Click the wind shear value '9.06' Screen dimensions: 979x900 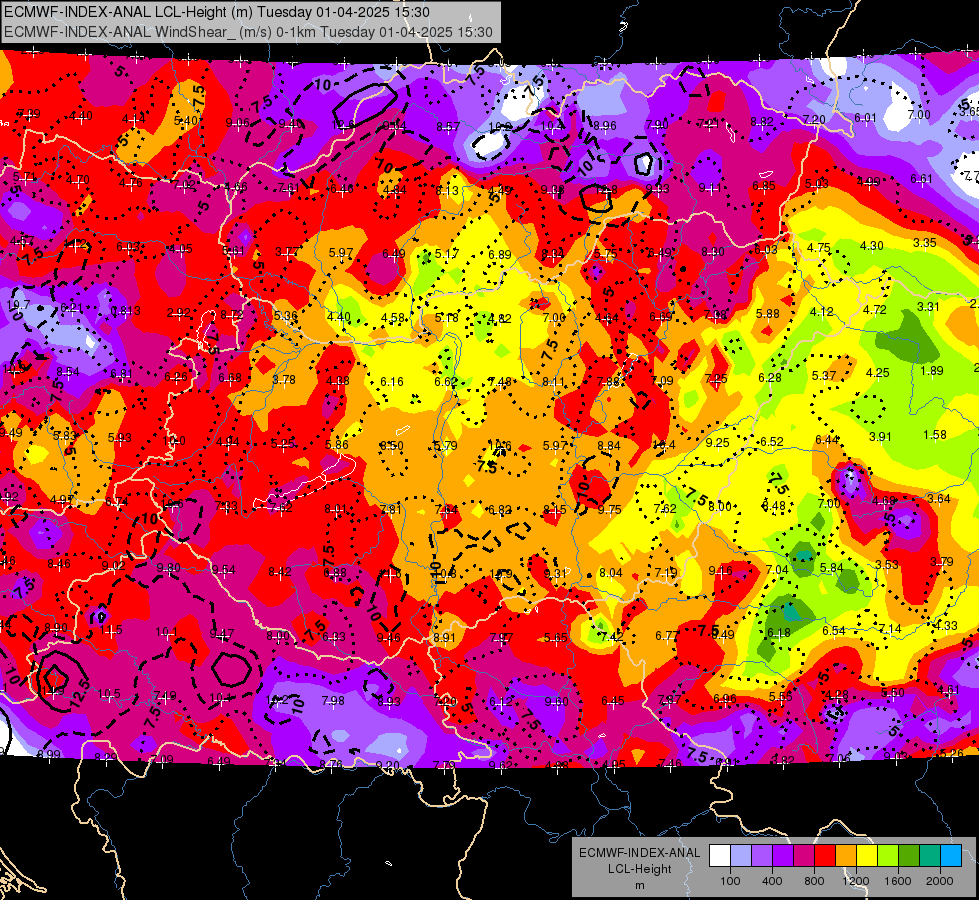pos(237,123)
